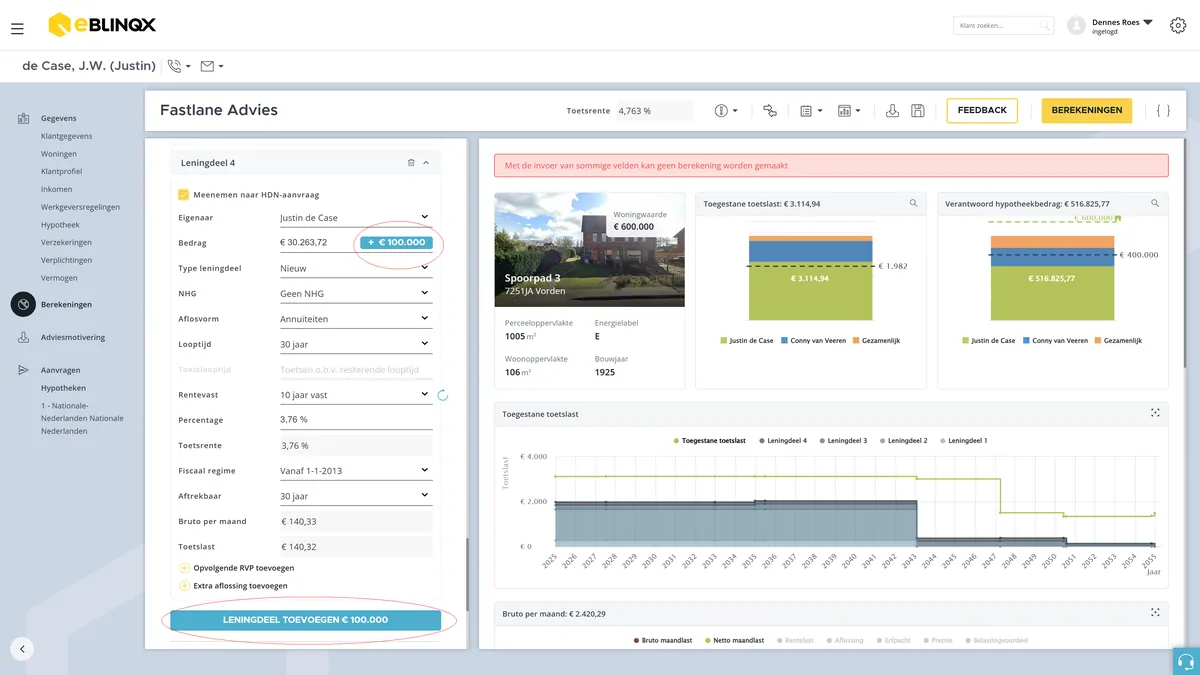Toggle Leningdeel 4 series in chart legend
The height and width of the screenshot is (675, 1200).
783,441
